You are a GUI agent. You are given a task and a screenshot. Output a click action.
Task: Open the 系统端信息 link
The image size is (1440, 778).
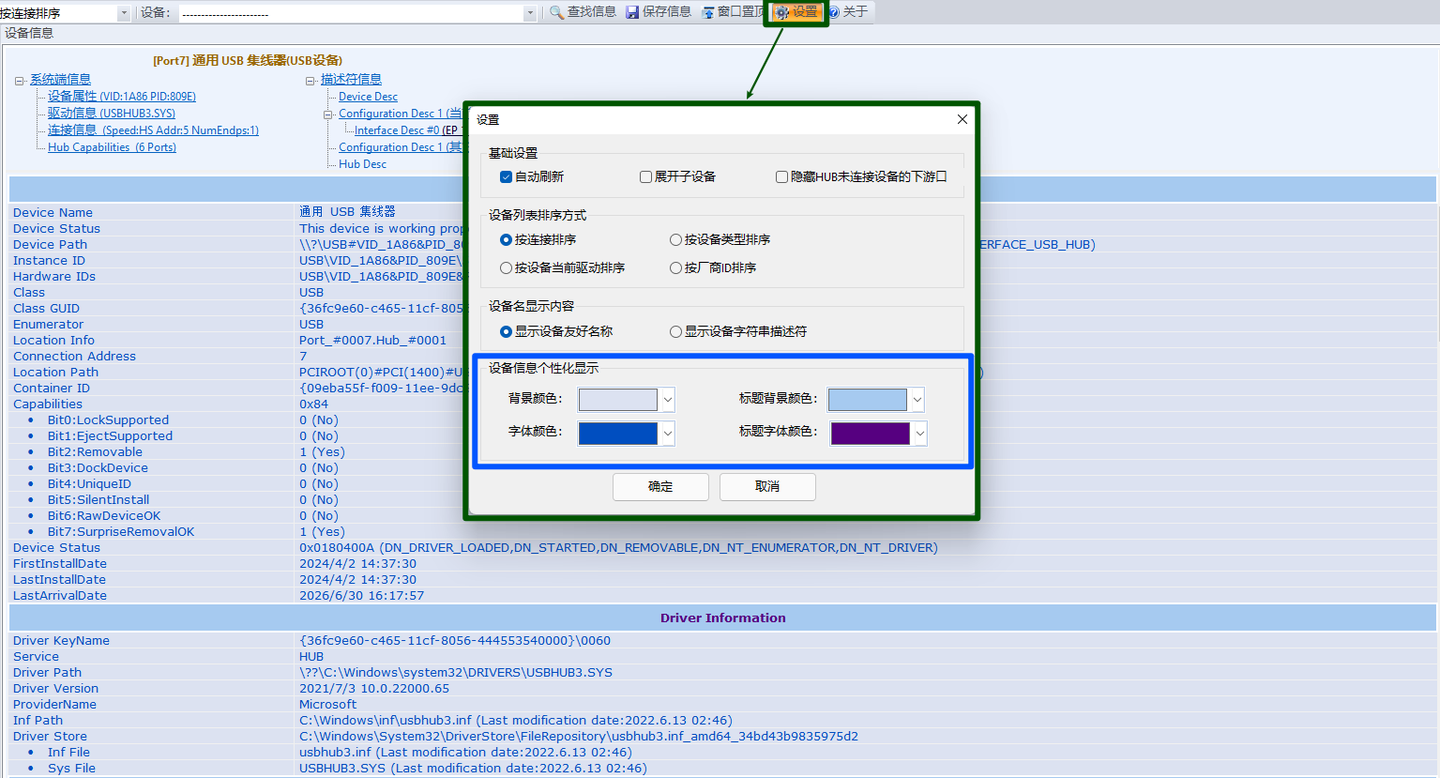60,80
